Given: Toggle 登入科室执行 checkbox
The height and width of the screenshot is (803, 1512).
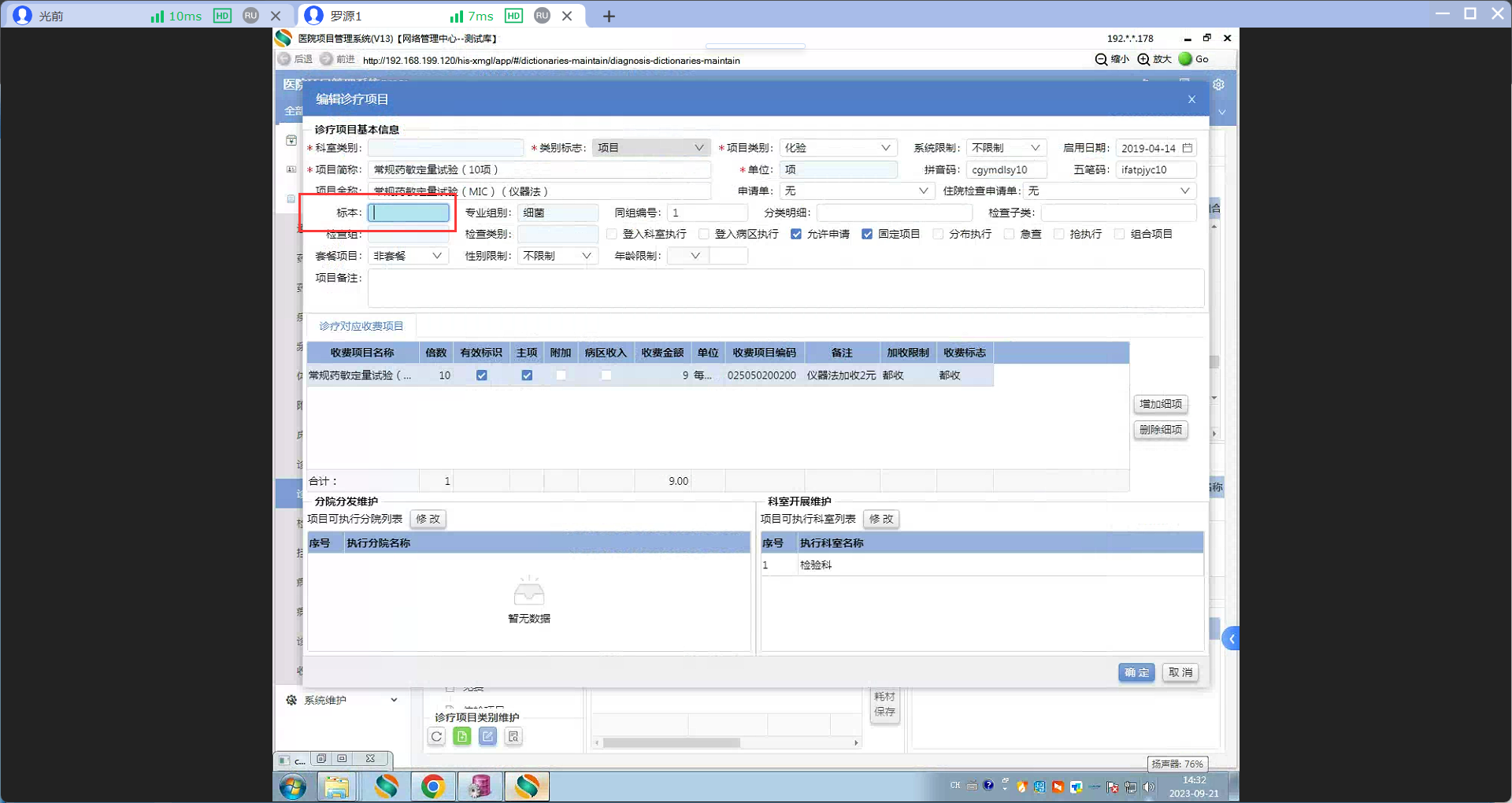Looking at the screenshot, I should click(612, 234).
